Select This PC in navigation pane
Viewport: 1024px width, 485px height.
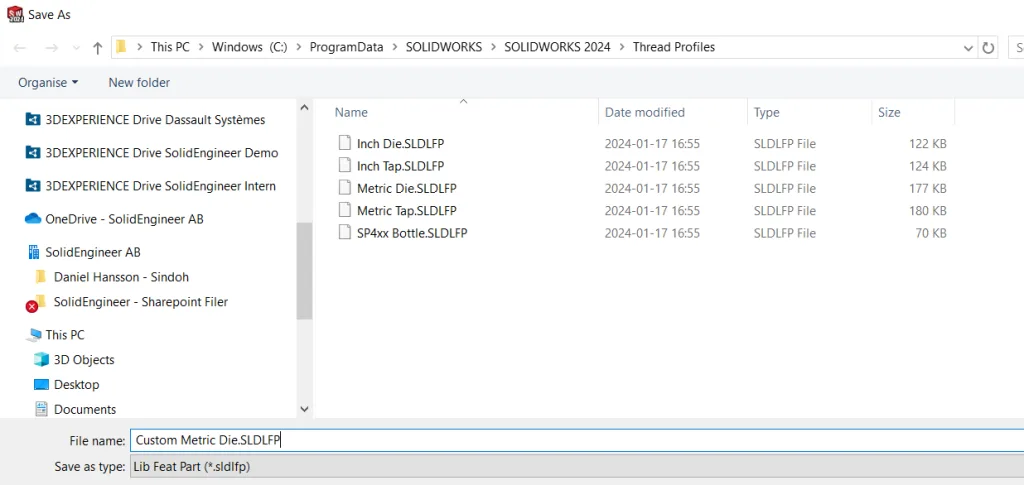pos(65,335)
